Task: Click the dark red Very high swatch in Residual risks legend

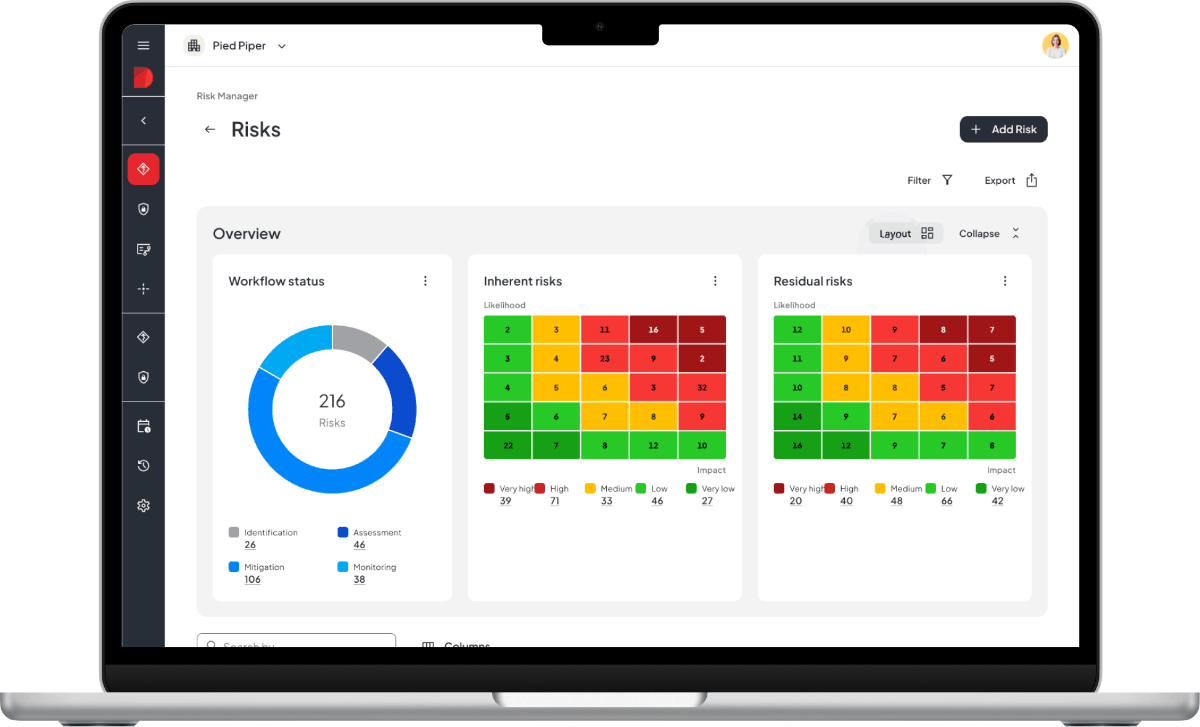Action: (x=779, y=489)
